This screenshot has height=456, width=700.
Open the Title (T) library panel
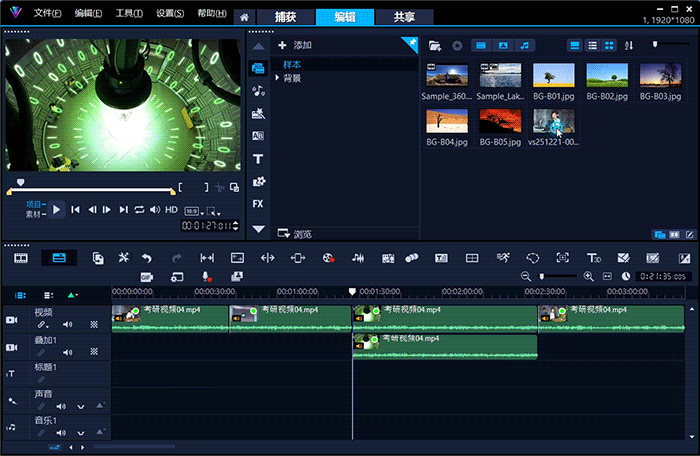(258, 158)
